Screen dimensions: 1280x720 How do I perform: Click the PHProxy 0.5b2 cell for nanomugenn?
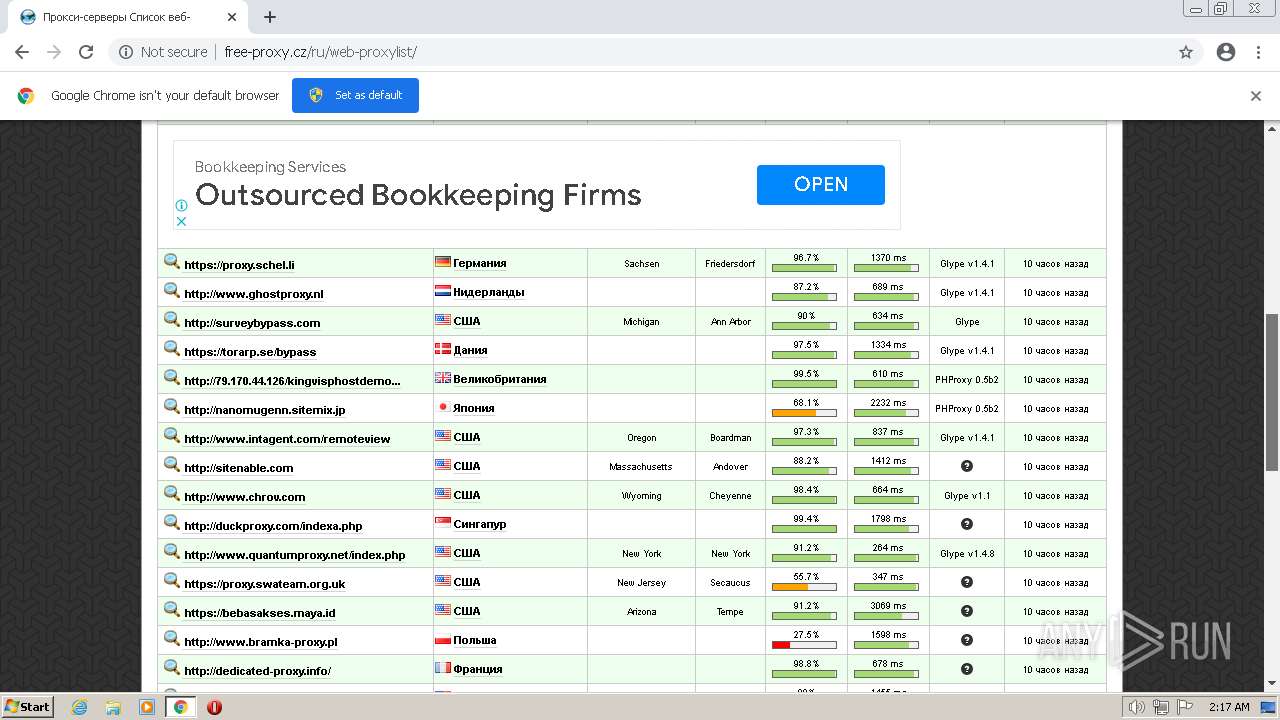967,409
